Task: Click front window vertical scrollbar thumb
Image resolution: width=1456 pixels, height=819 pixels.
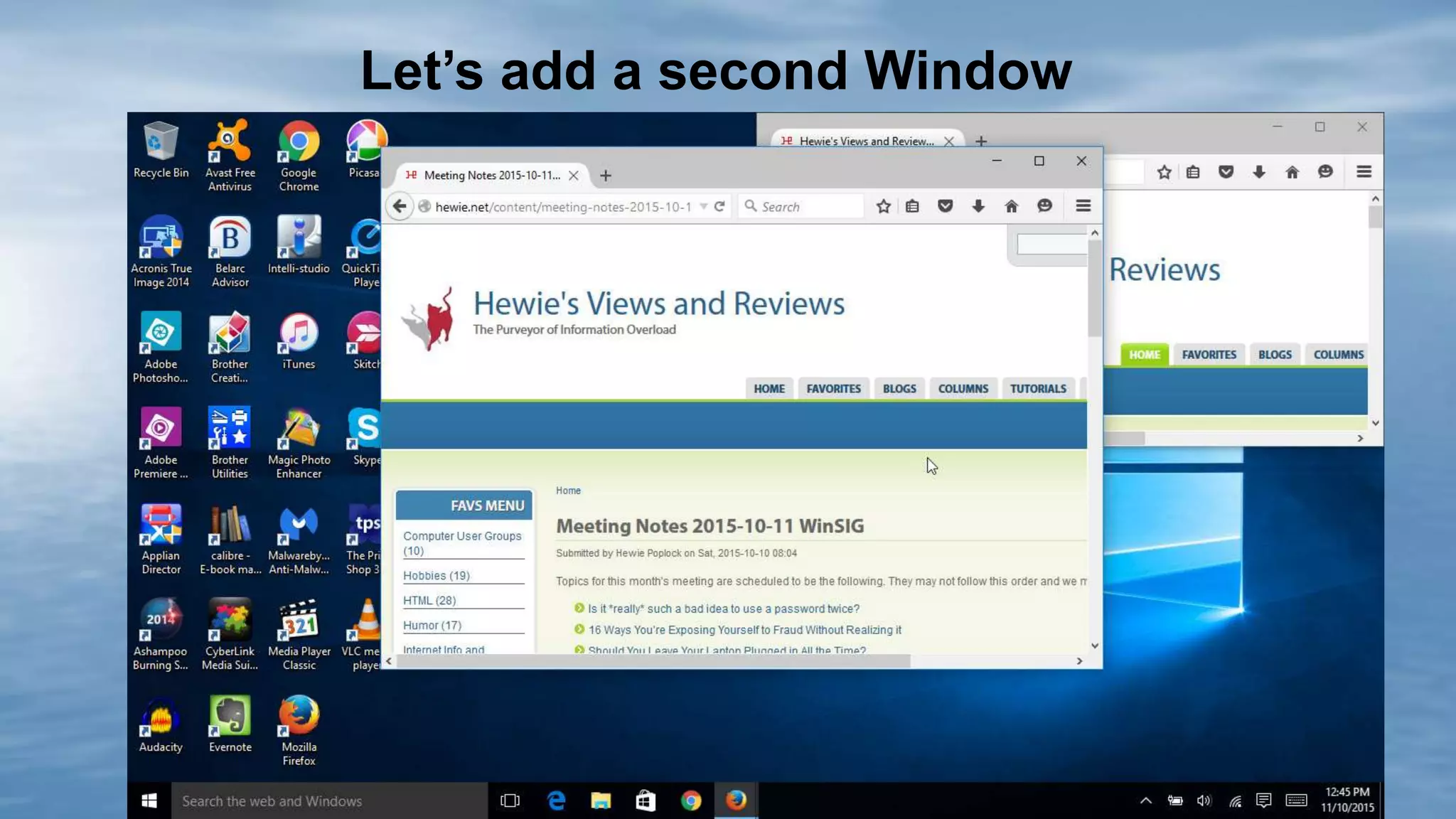Action: click(x=1094, y=289)
